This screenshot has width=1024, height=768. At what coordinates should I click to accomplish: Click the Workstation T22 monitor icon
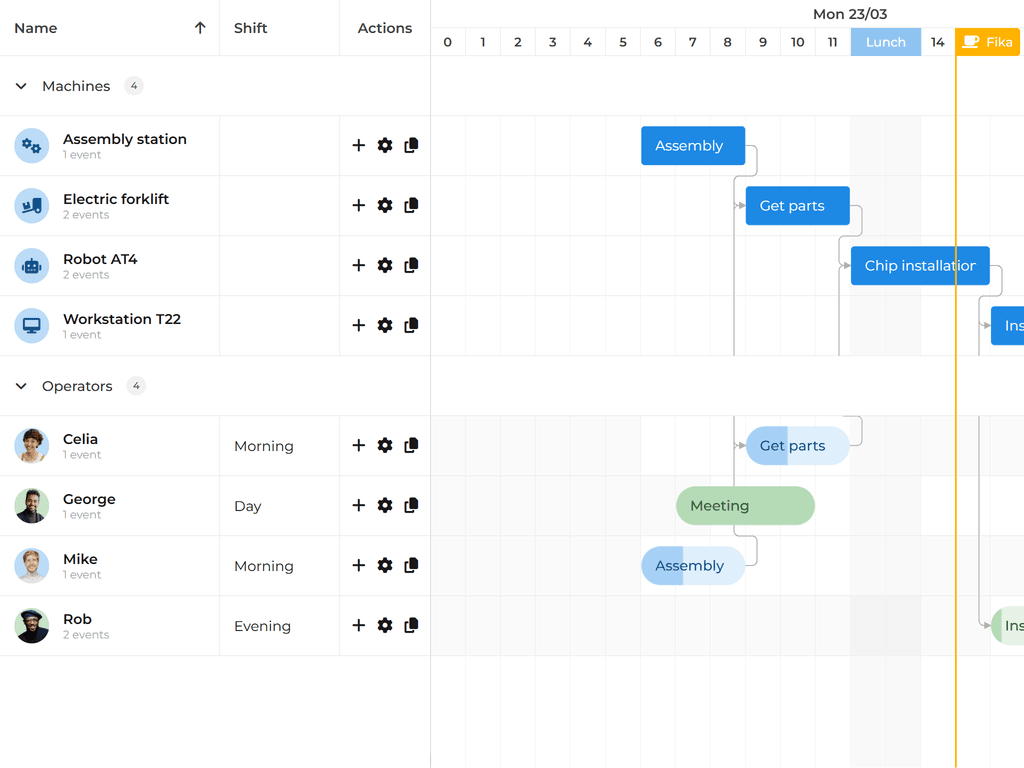point(31,325)
